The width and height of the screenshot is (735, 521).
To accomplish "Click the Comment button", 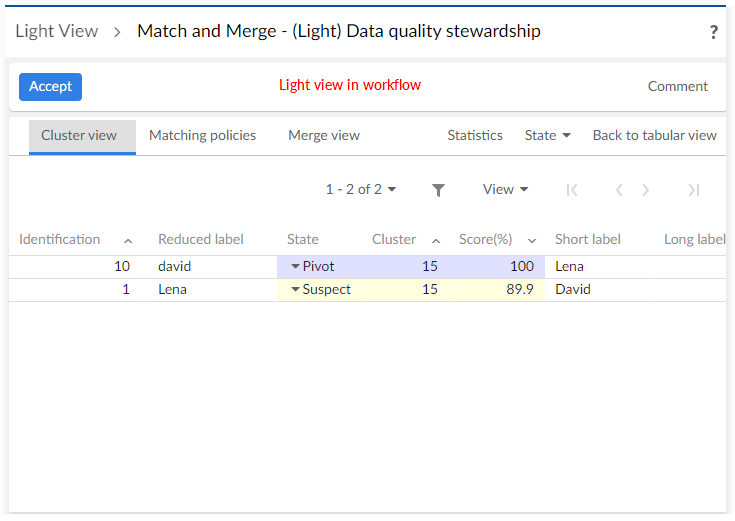I will click(x=677, y=86).
